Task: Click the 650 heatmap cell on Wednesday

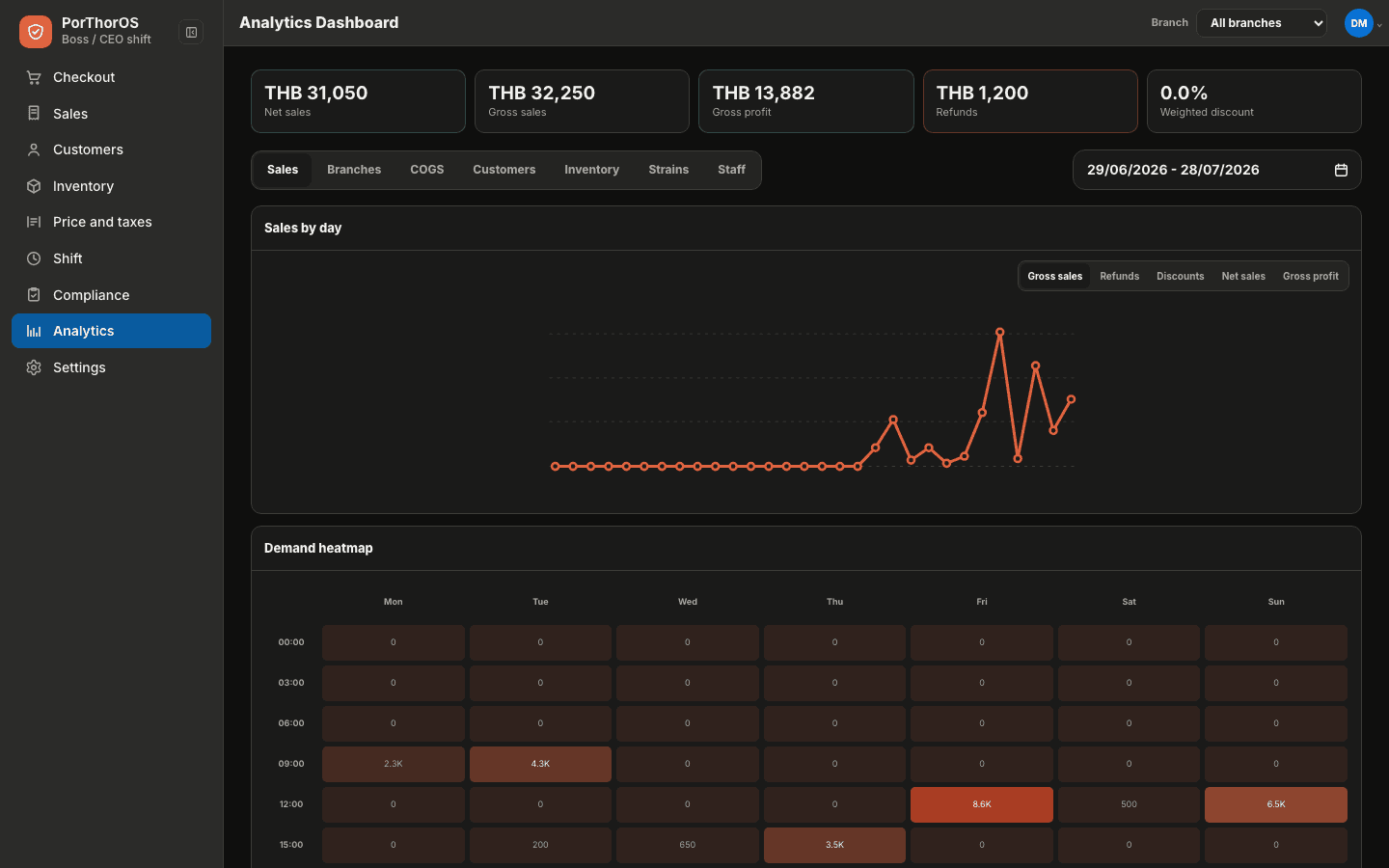Action: (688, 845)
